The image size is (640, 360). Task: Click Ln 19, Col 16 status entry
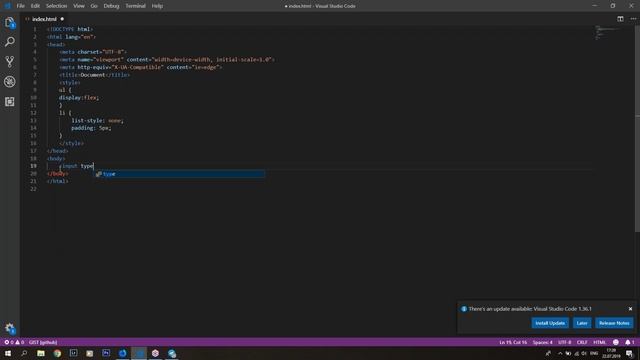point(513,342)
